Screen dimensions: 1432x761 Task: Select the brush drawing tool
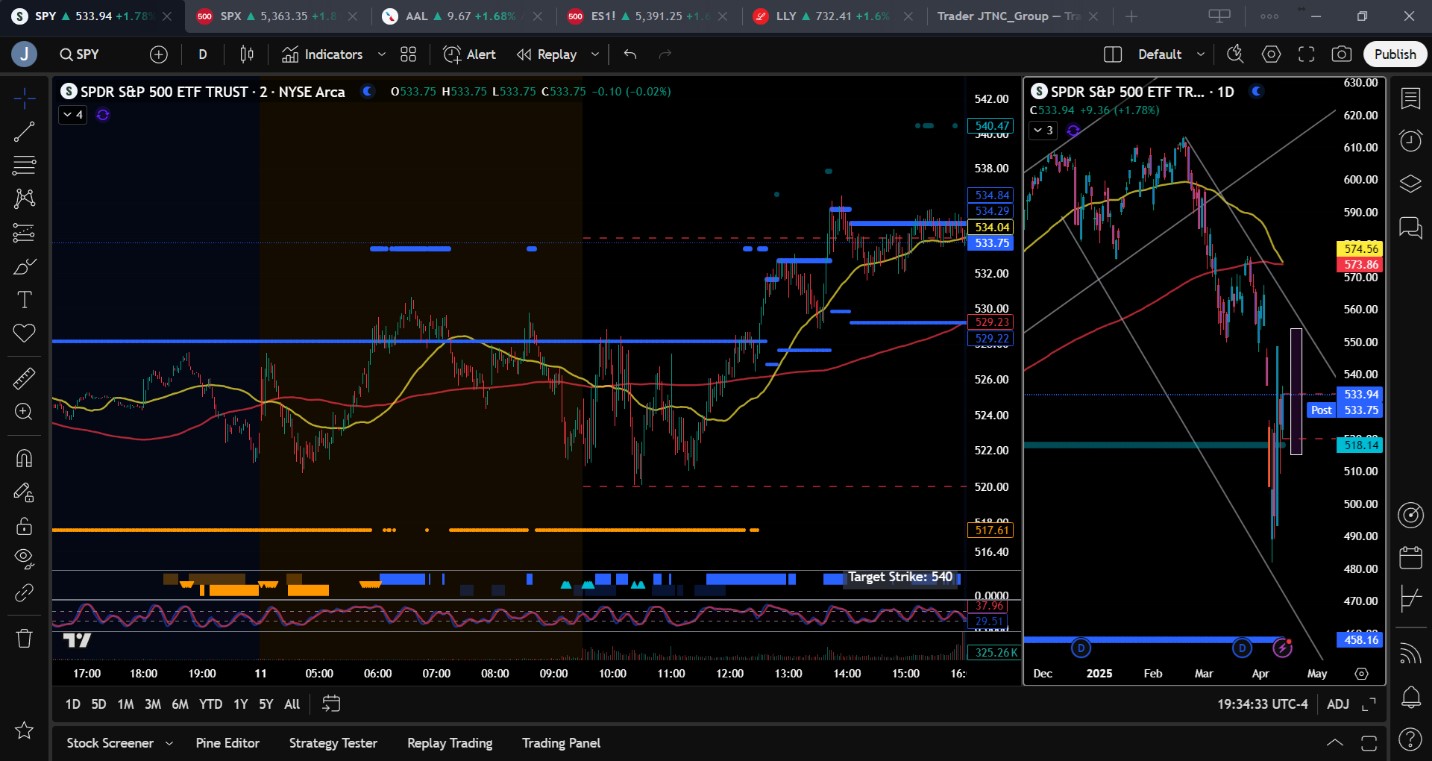pos(24,266)
